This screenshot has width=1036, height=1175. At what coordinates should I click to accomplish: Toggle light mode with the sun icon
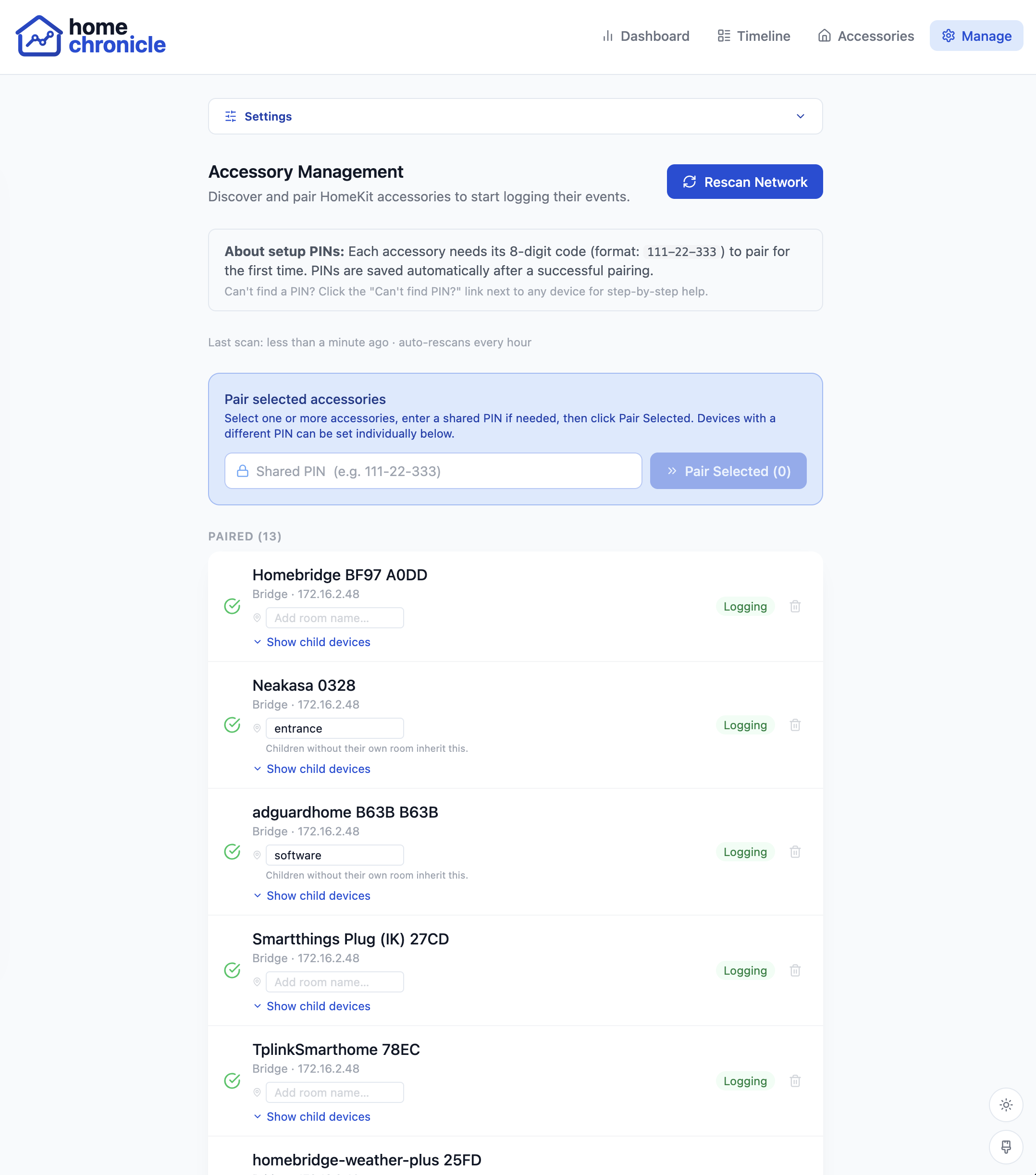pyautogui.click(x=1006, y=1104)
